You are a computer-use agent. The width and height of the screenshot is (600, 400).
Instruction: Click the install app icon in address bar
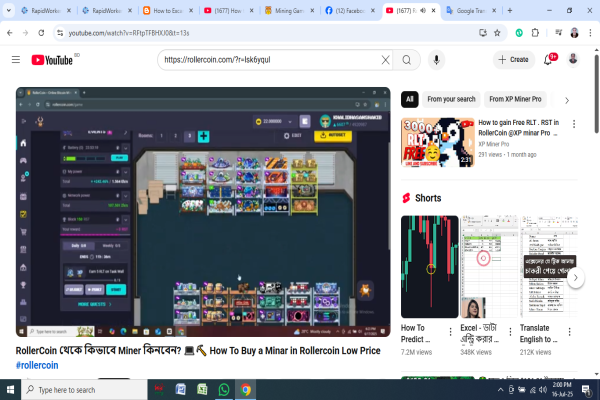[x=483, y=33]
